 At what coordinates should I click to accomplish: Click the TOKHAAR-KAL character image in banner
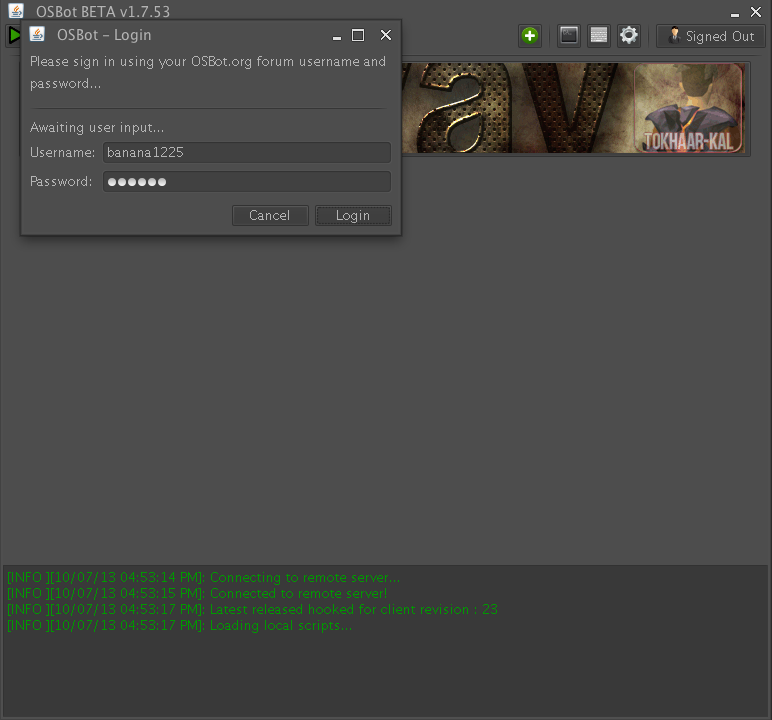689,110
